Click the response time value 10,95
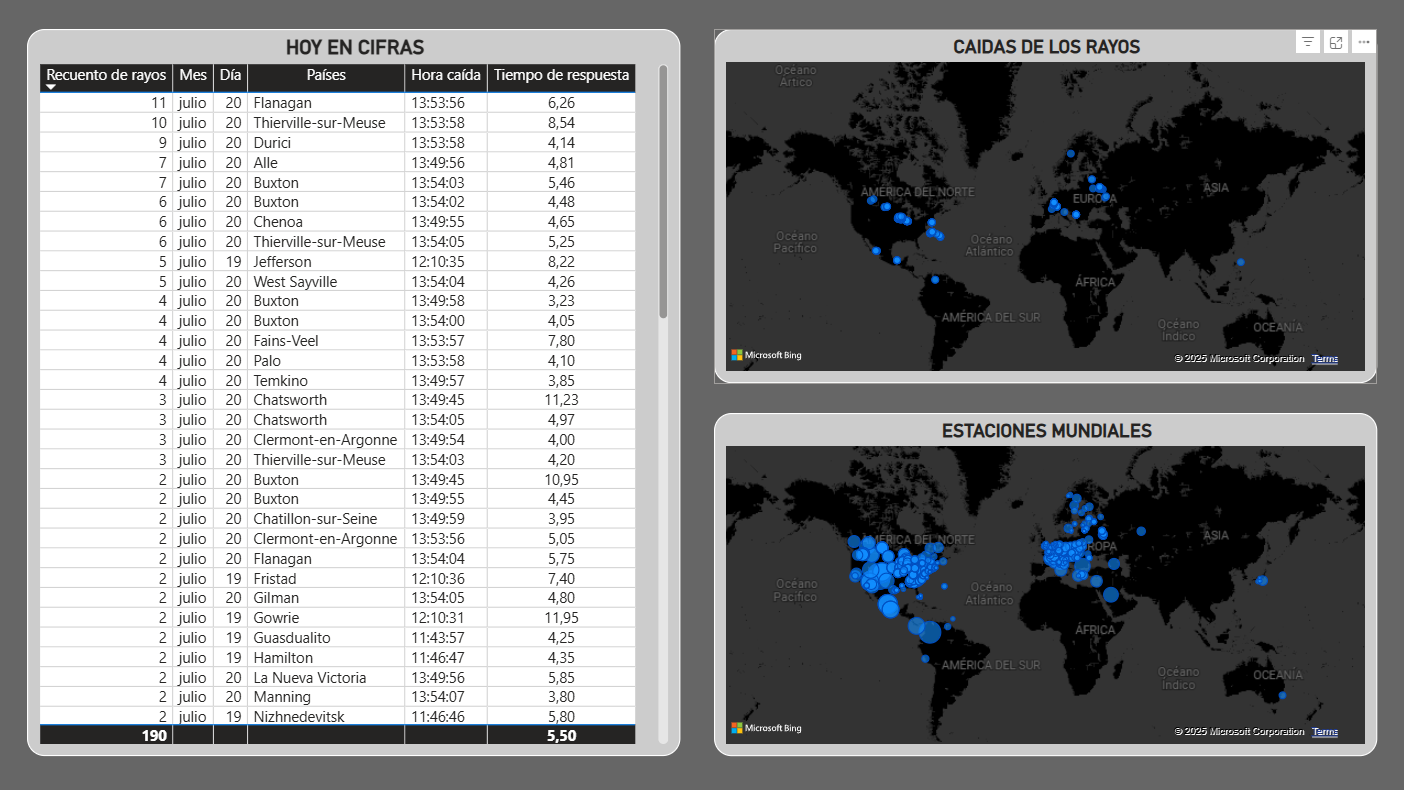Viewport: 1404px width, 790px height. [x=562, y=480]
